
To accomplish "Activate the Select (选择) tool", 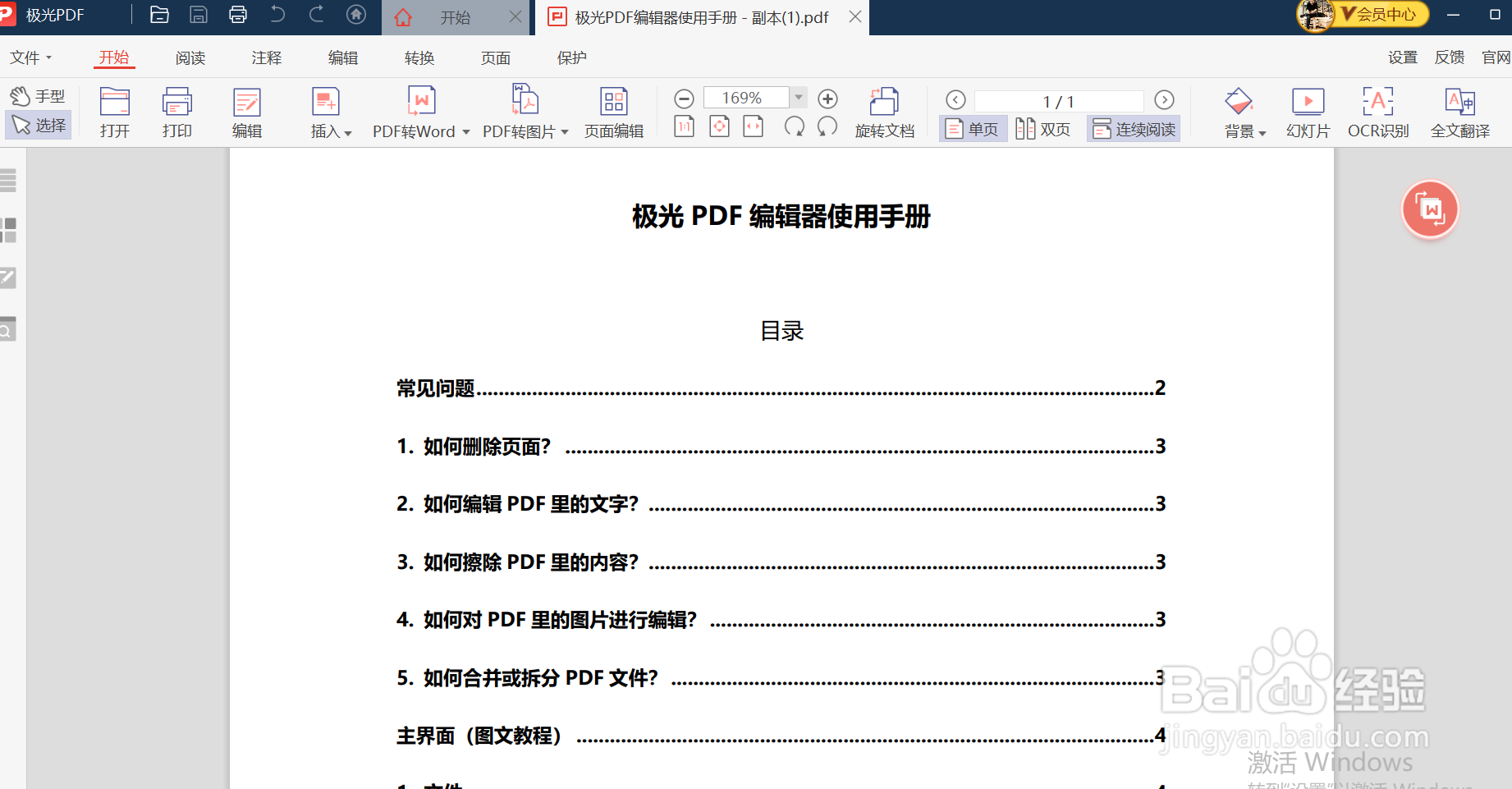I will pos(38,125).
